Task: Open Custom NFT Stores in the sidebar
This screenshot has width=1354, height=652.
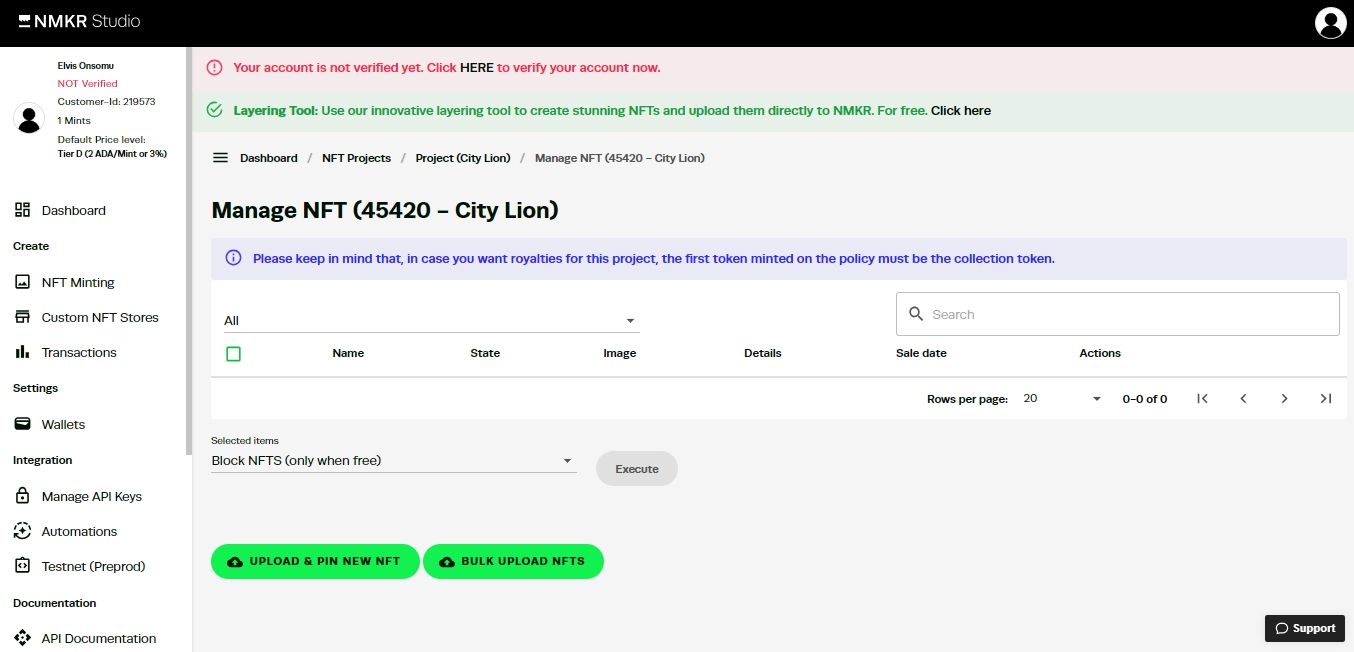Action: point(100,317)
